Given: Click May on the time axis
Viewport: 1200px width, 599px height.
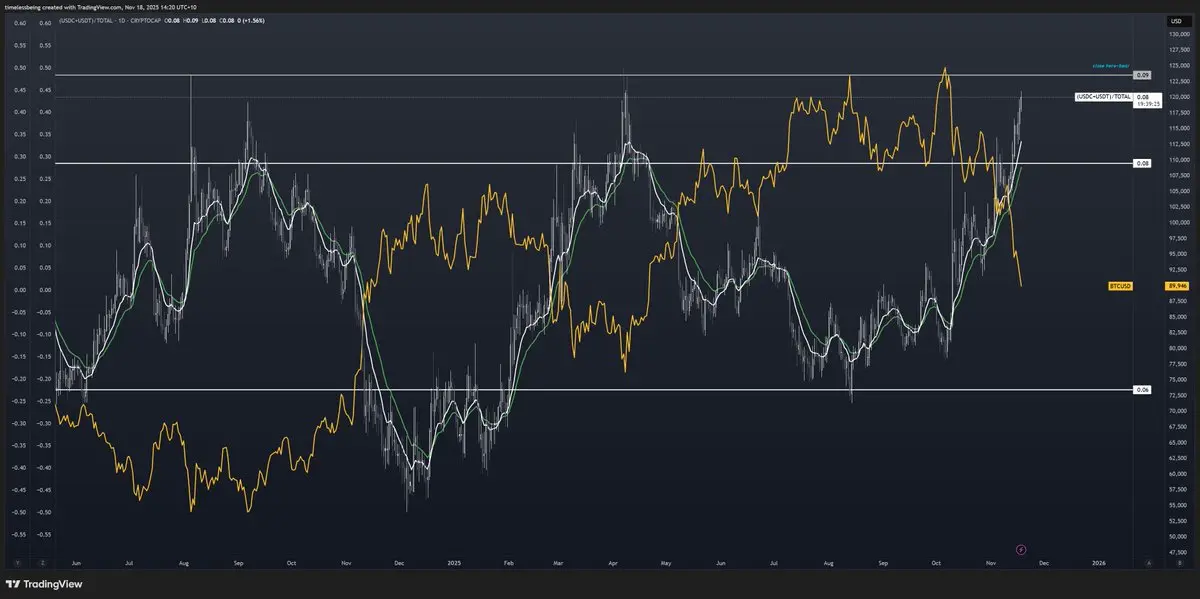Looking at the screenshot, I should coord(665,564).
